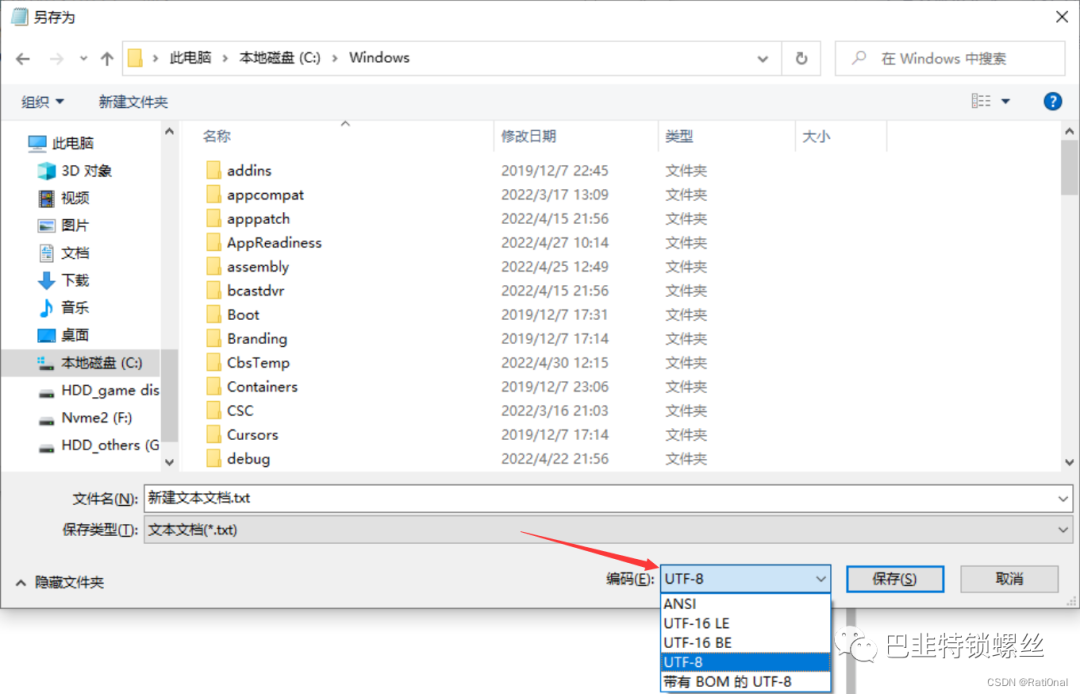The width and height of the screenshot is (1080, 694).
Task: Click the file name input field
Action: (599, 498)
